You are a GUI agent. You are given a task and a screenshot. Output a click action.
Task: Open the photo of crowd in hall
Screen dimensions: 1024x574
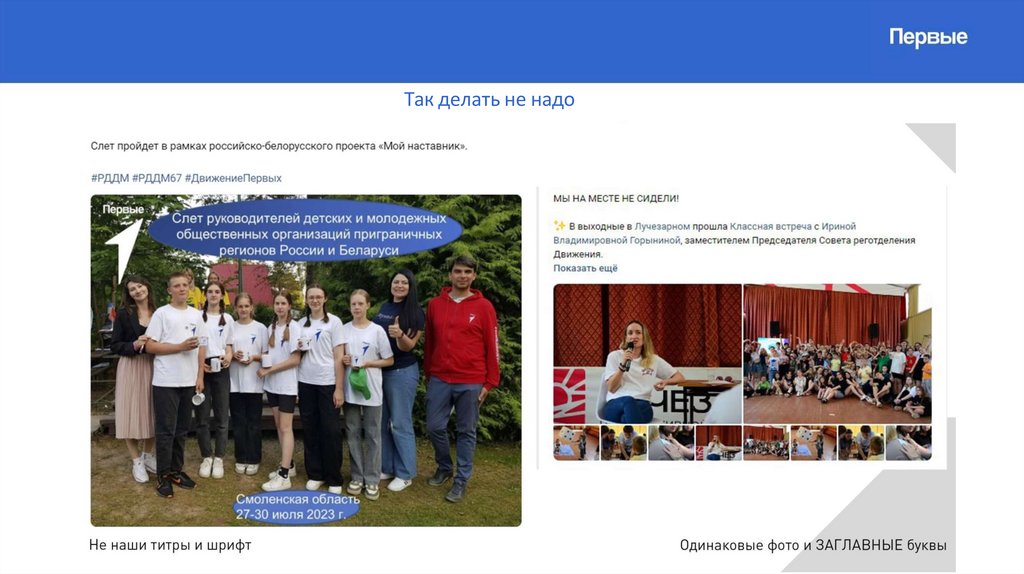[837, 353]
